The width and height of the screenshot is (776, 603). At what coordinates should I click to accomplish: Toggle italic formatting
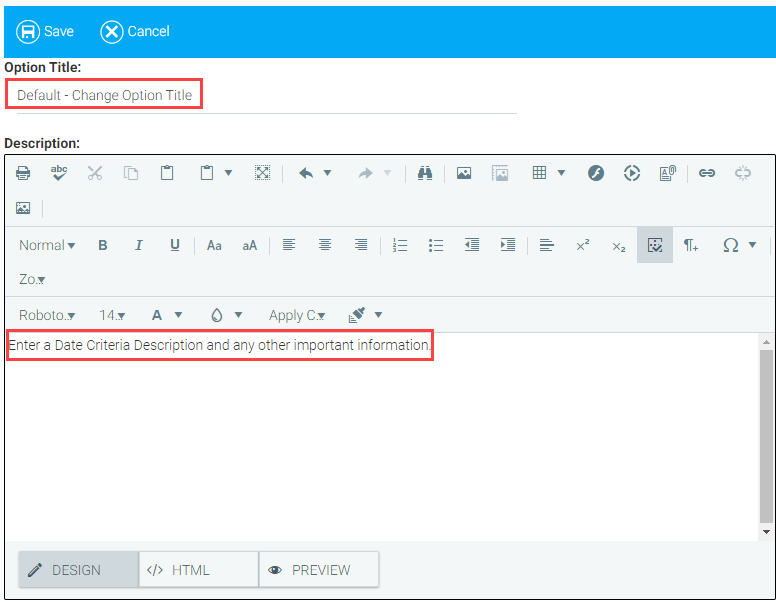[x=138, y=245]
